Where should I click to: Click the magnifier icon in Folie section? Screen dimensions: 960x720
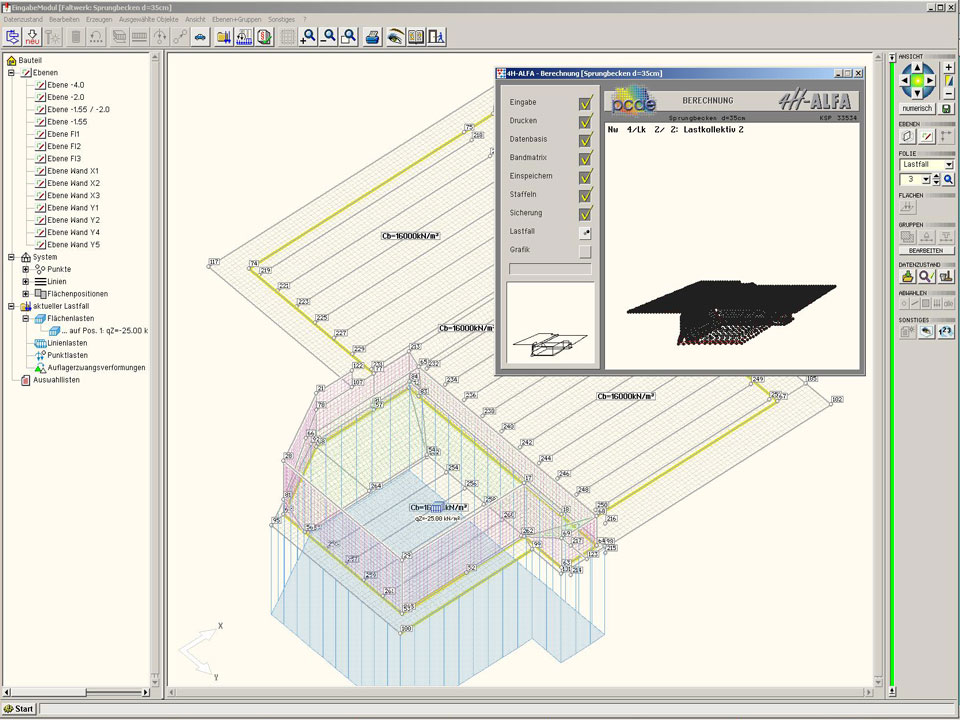point(948,179)
